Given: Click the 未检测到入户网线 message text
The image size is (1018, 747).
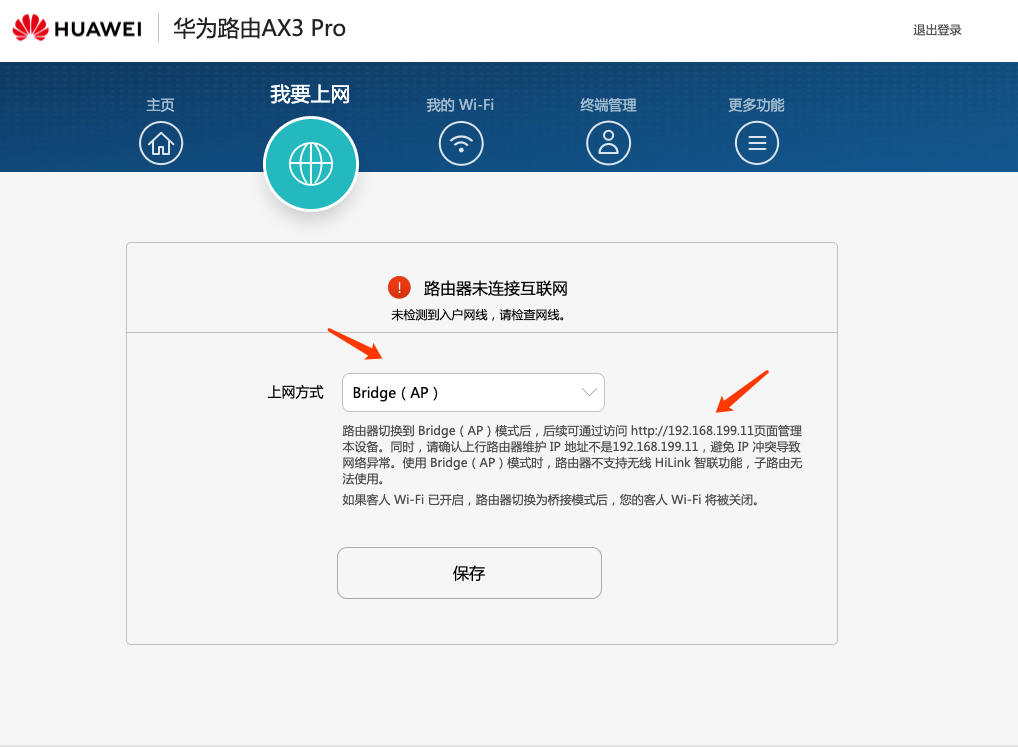Looking at the screenshot, I should pyautogui.click(x=478, y=315).
